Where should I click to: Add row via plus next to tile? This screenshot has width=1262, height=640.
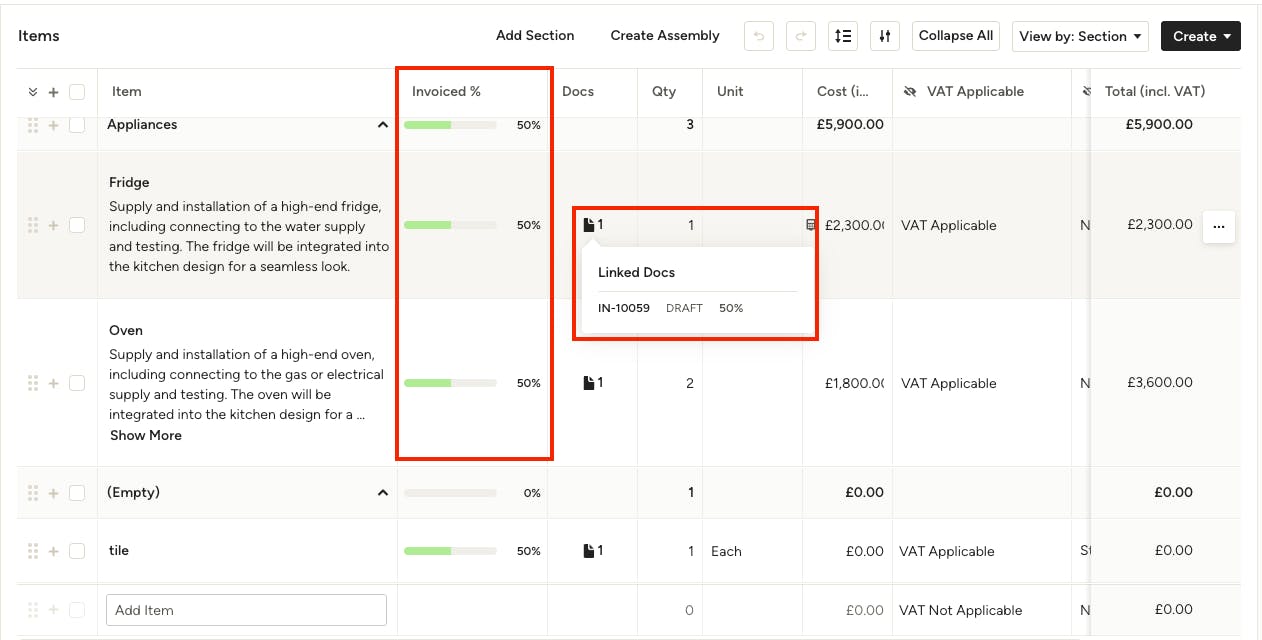tap(54, 551)
